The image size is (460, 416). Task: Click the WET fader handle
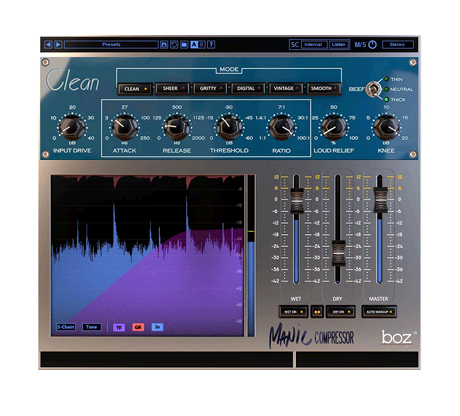(297, 200)
